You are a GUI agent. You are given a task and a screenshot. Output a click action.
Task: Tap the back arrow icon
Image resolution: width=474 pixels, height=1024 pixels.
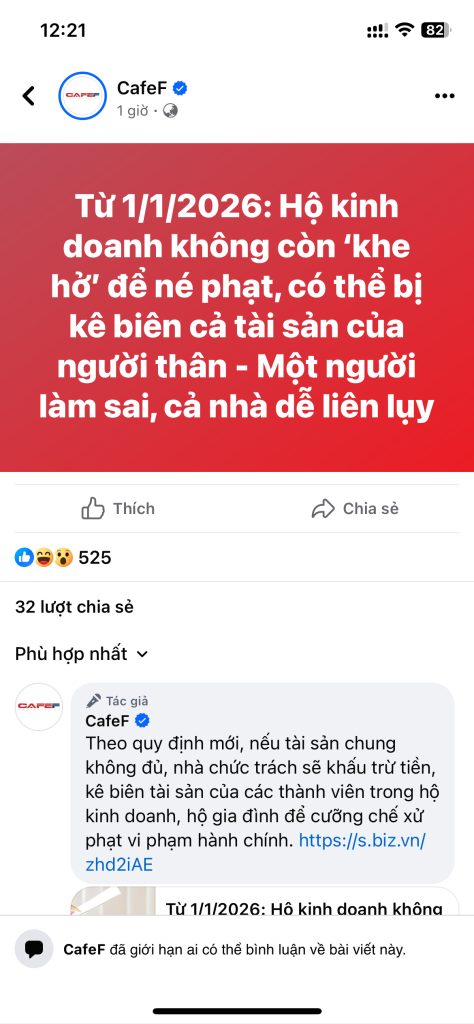pyautogui.click(x=28, y=96)
